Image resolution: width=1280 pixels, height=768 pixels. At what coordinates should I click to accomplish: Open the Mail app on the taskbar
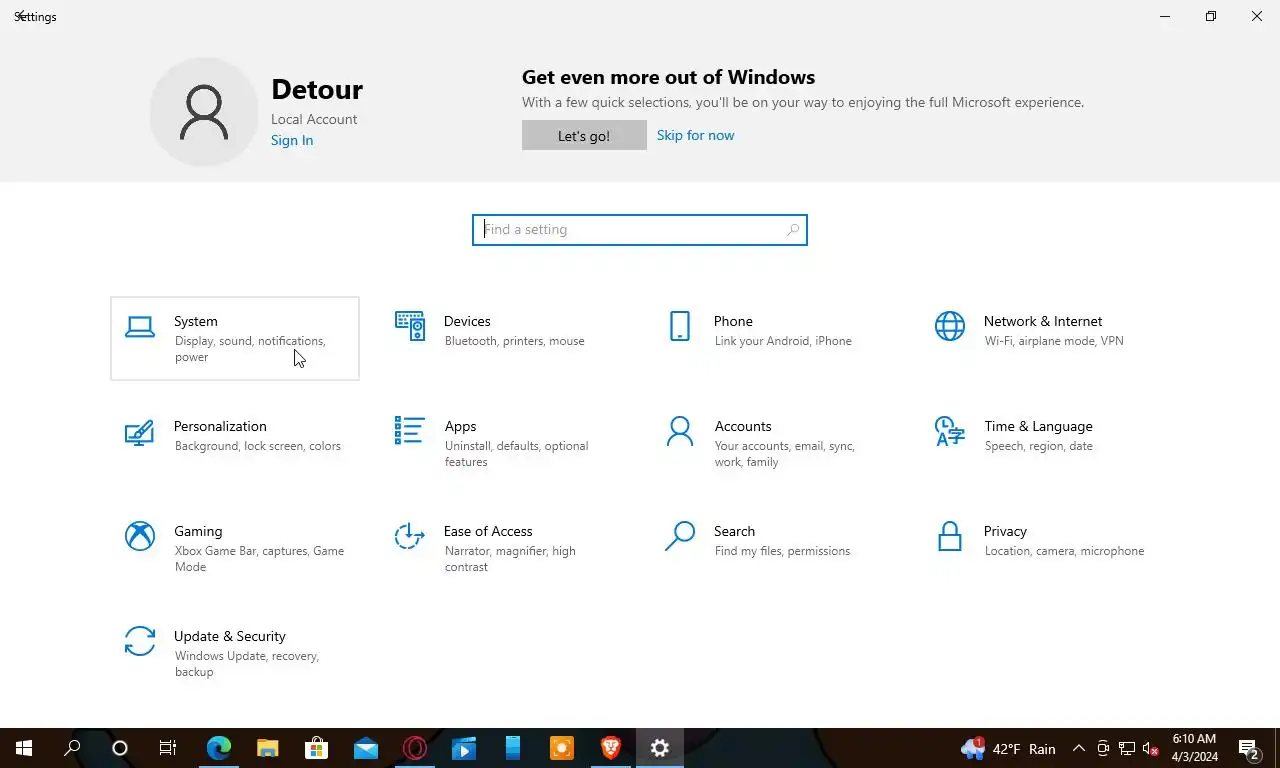point(366,748)
